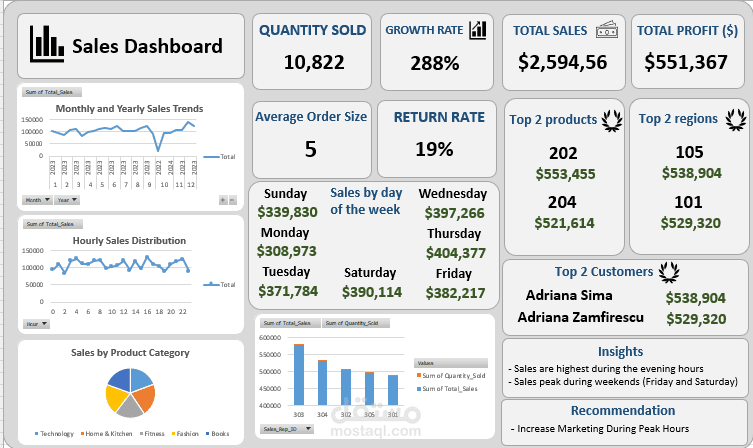Click product 202 in Top 2 products

(563, 153)
